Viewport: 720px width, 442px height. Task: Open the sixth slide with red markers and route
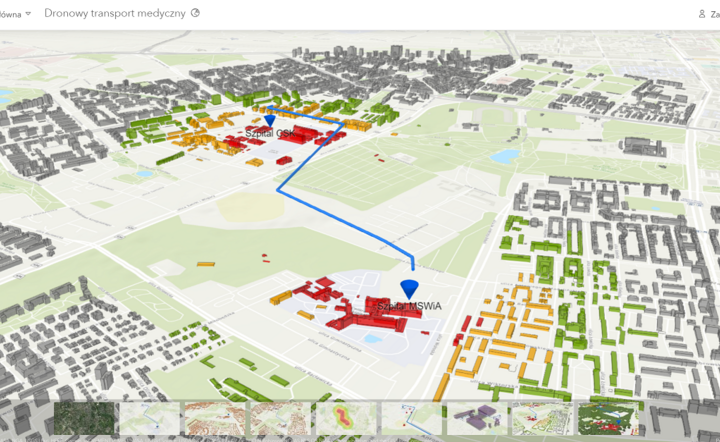click(x=412, y=418)
